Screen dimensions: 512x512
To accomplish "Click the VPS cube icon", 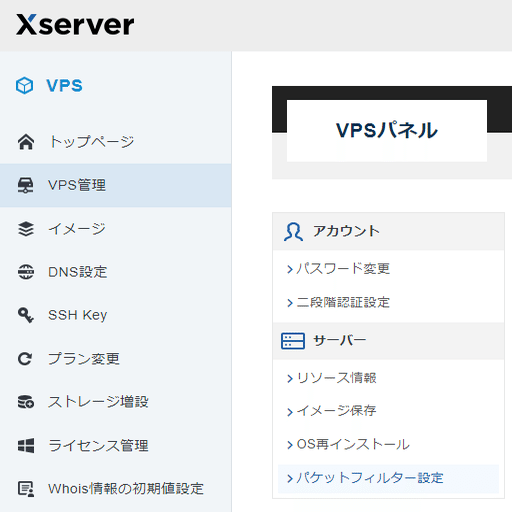I will (25, 86).
